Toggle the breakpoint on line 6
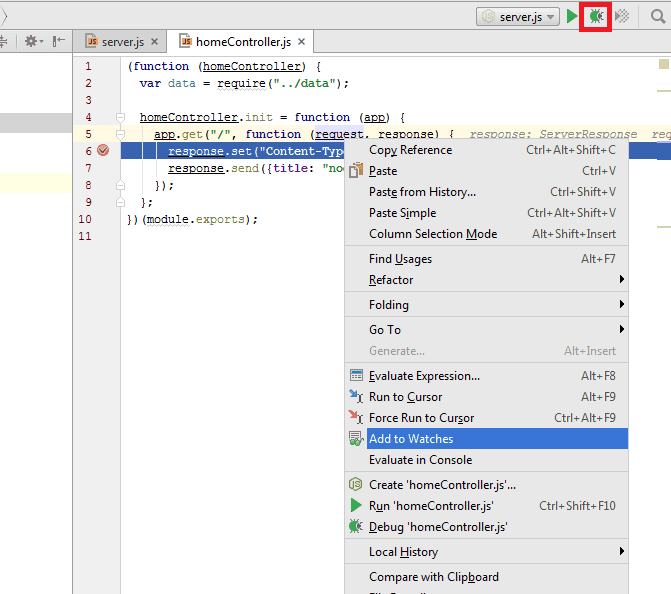Screen dimensions: 671x594 (x=102, y=151)
